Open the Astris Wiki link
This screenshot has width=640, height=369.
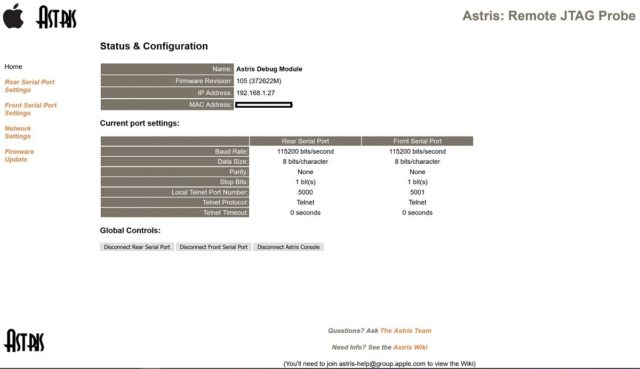[410, 347]
